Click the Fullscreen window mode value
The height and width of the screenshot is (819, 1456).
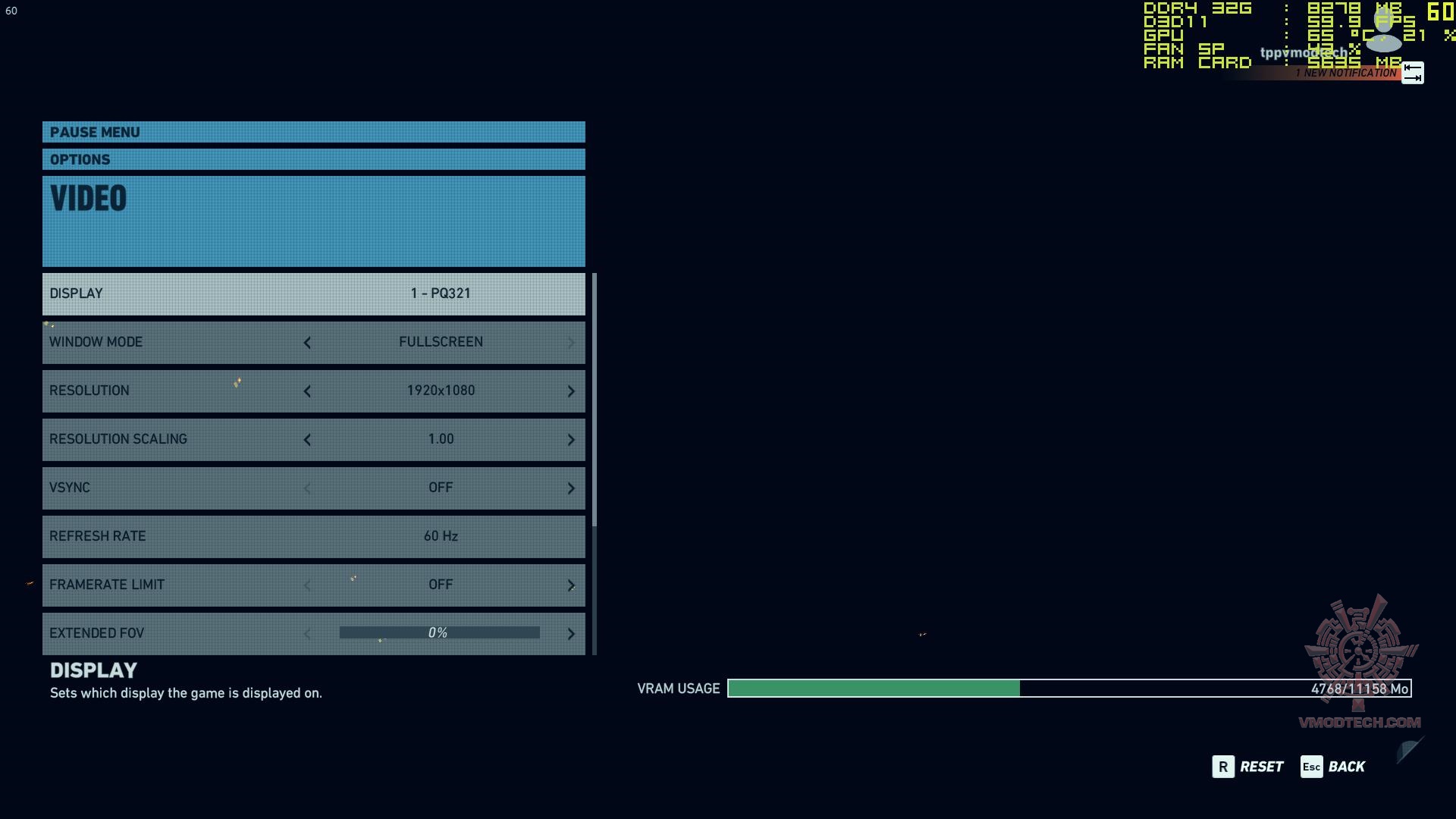pos(441,342)
